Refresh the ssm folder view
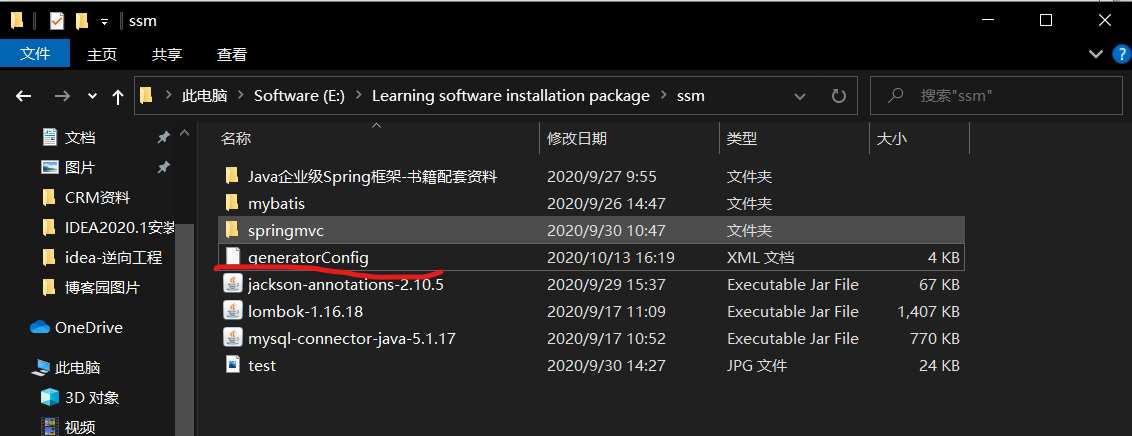Image resolution: width=1132 pixels, height=436 pixels. 838,96
